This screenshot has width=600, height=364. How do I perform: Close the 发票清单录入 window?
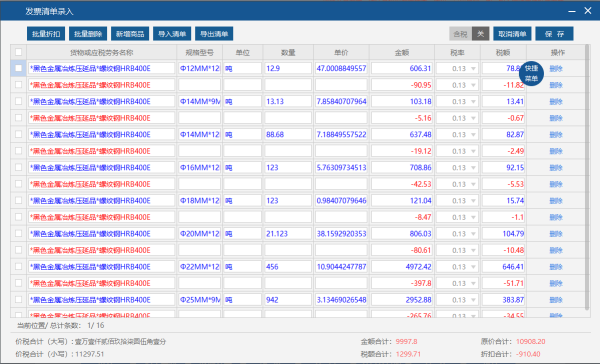588,11
